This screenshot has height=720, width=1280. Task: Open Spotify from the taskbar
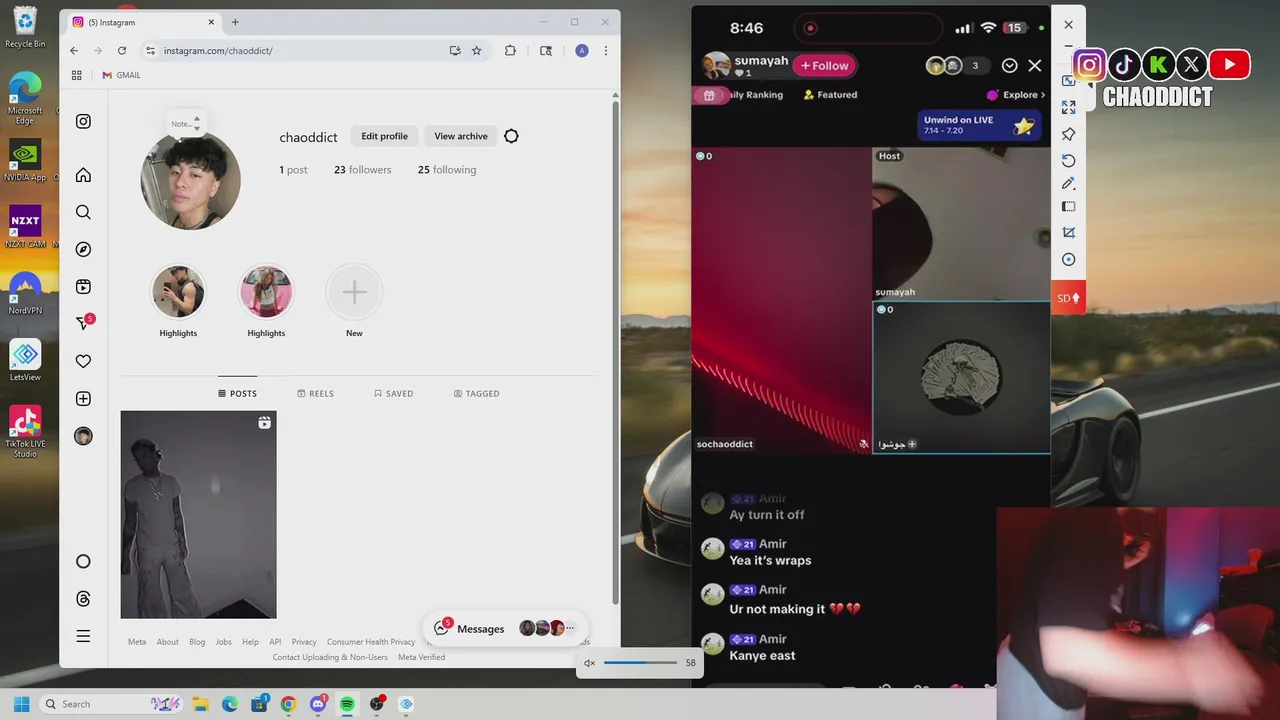point(347,704)
